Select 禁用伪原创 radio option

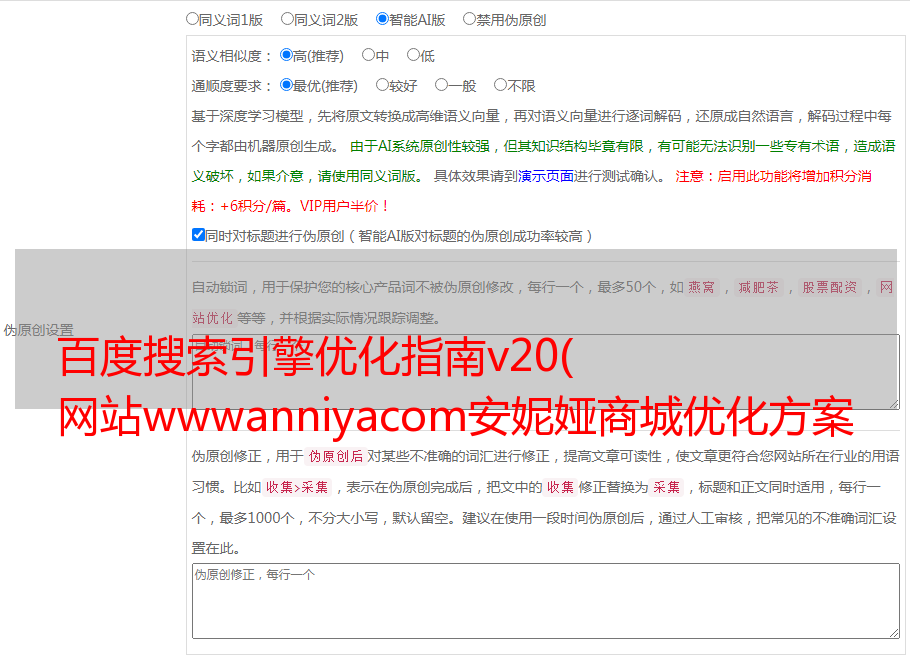point(469,19)
